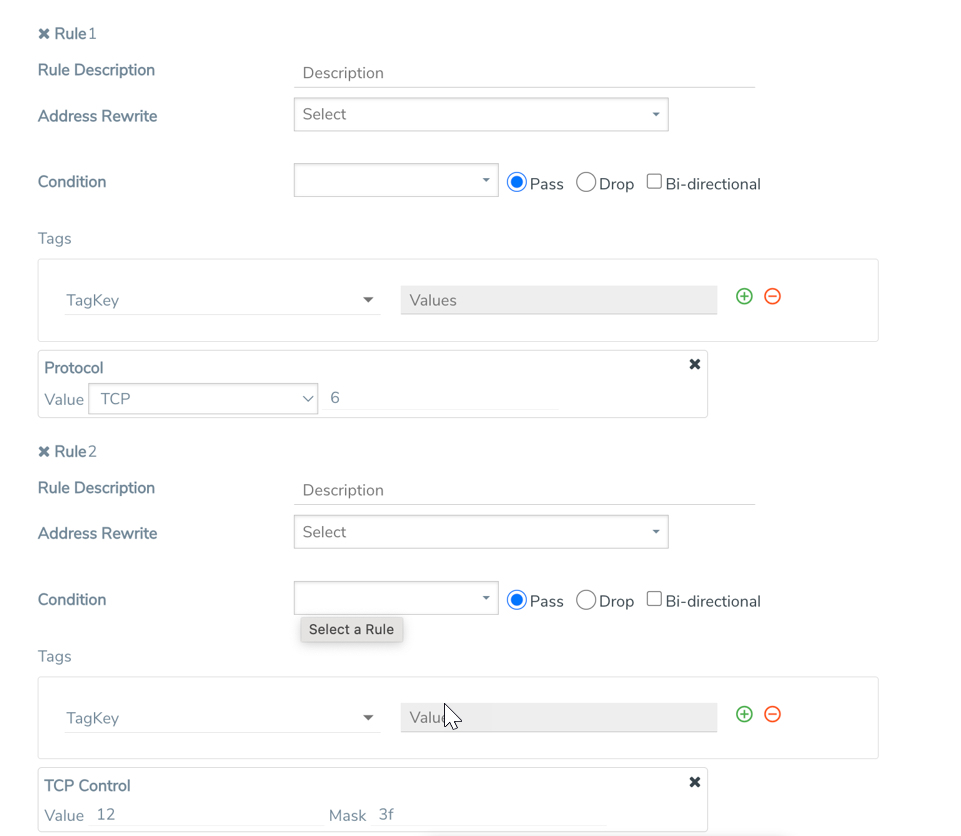Remove Rule 1 using its X icon
Image resolution: width=961 pixels, height=836 pixels.
[44, 34]
